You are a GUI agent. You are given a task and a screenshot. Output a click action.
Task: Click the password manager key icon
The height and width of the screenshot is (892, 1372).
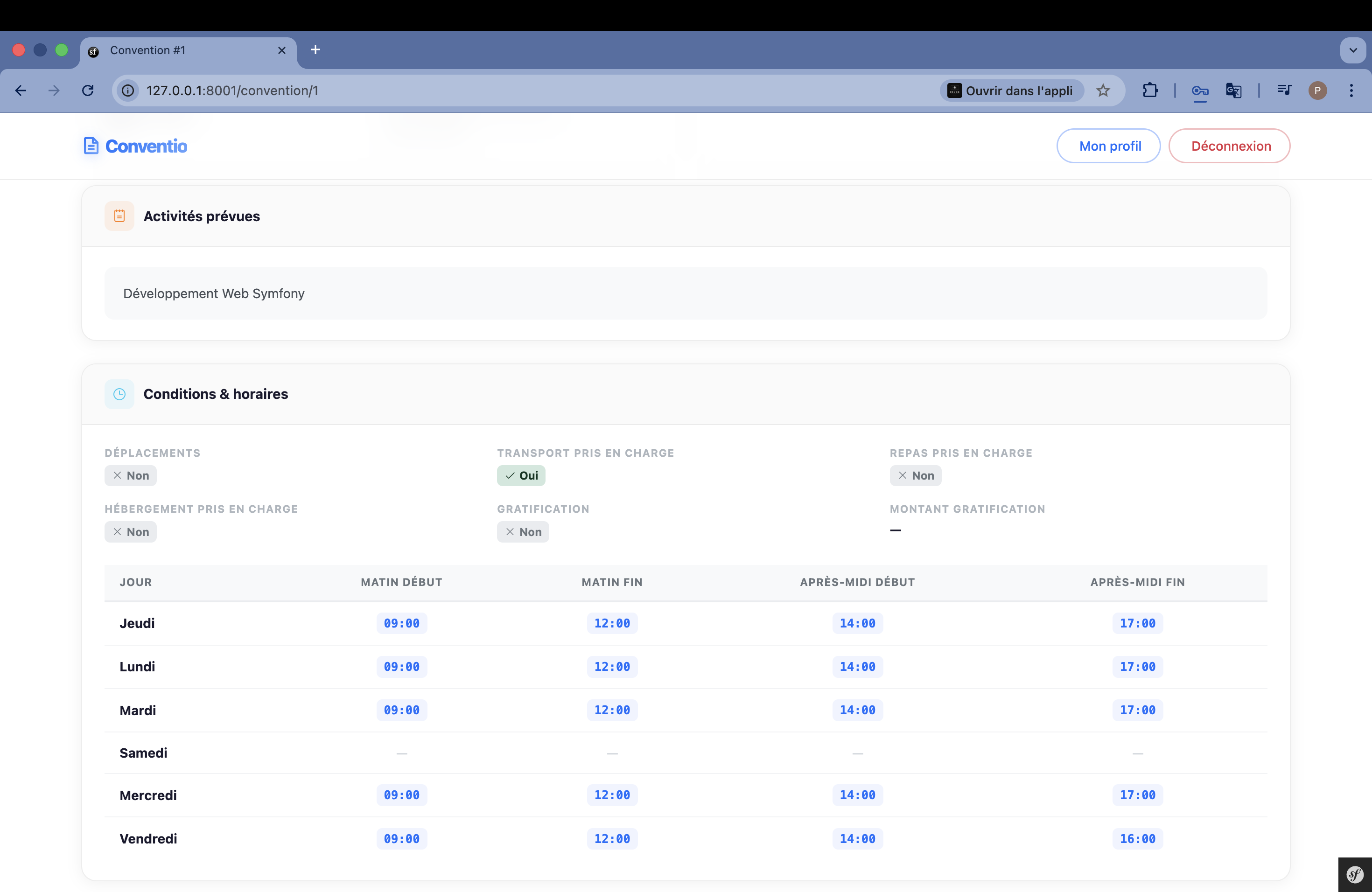pos(1200,91)
